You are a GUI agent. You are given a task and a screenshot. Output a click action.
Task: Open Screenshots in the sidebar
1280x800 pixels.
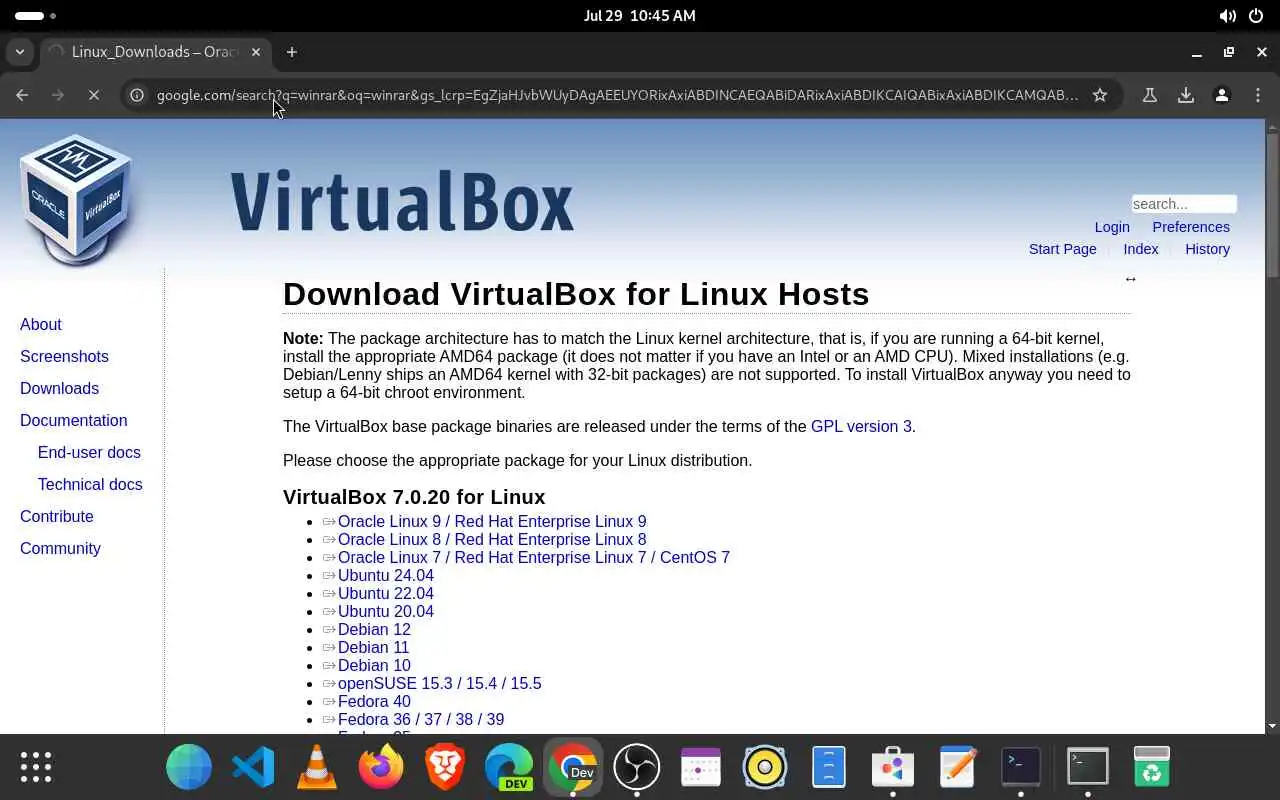pyautogui.click(x=64, y=356)
